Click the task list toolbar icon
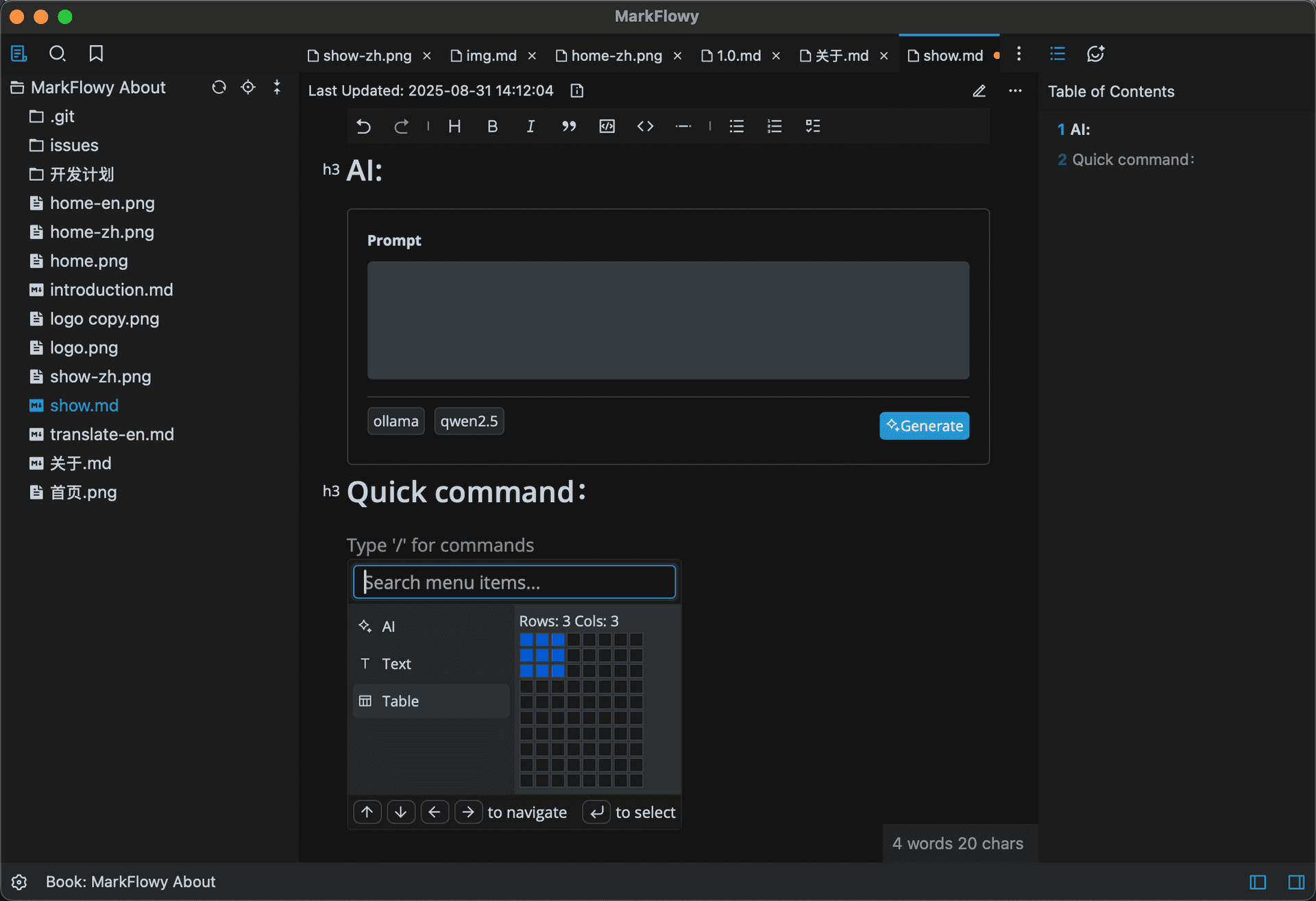This screenshot has width=1316, height=901. coord(812,126)
